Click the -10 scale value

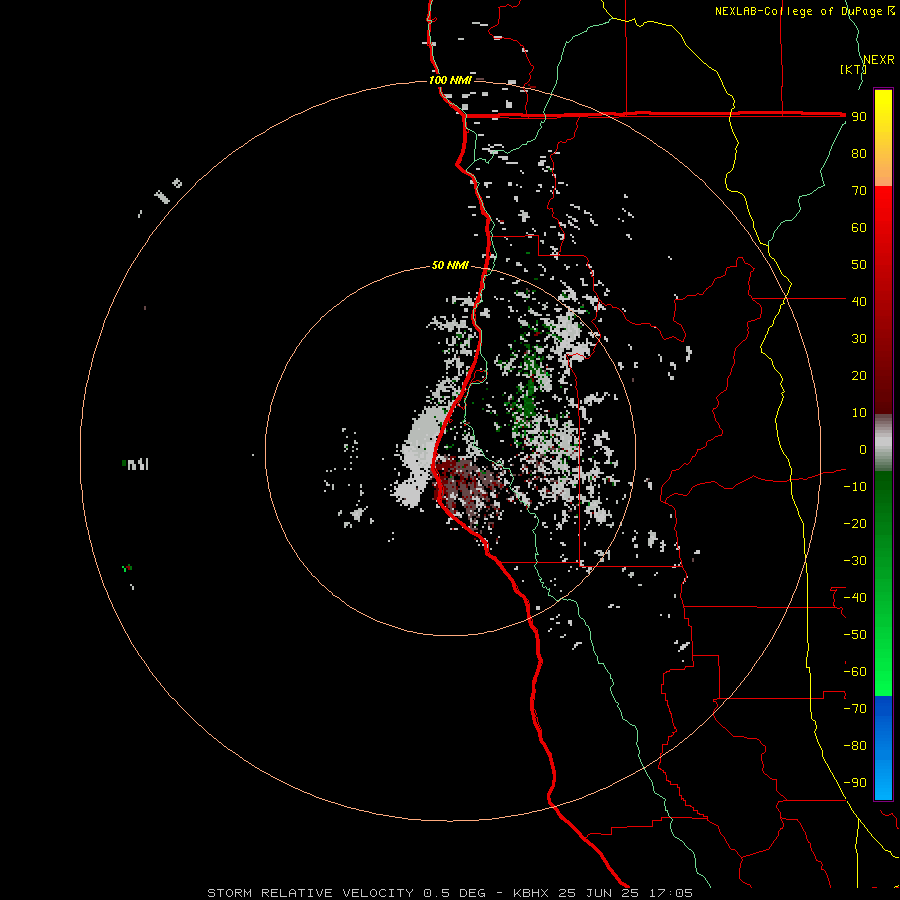pyautogui.click(x=855, y=487)
